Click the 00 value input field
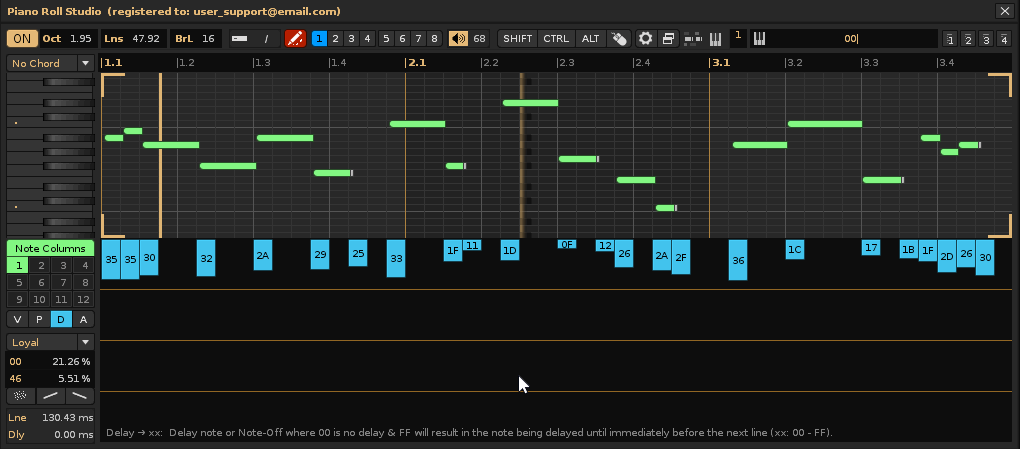The width and height of the screenshot is (1020, 449). pyautogui.click(x=850, y=39)
